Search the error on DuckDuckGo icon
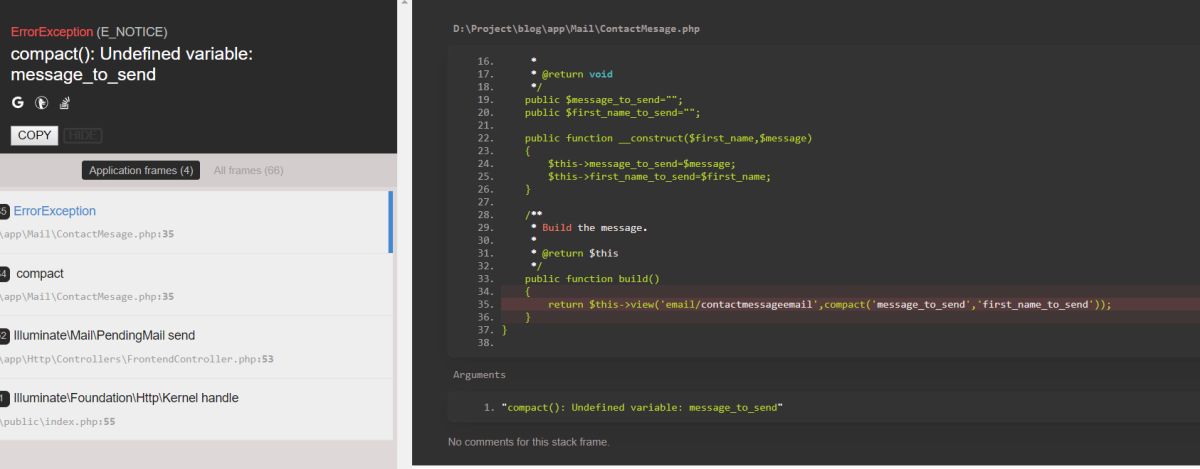Image resolution: width=1200 pixels, height=469 pixels. [x=41, y=102]
